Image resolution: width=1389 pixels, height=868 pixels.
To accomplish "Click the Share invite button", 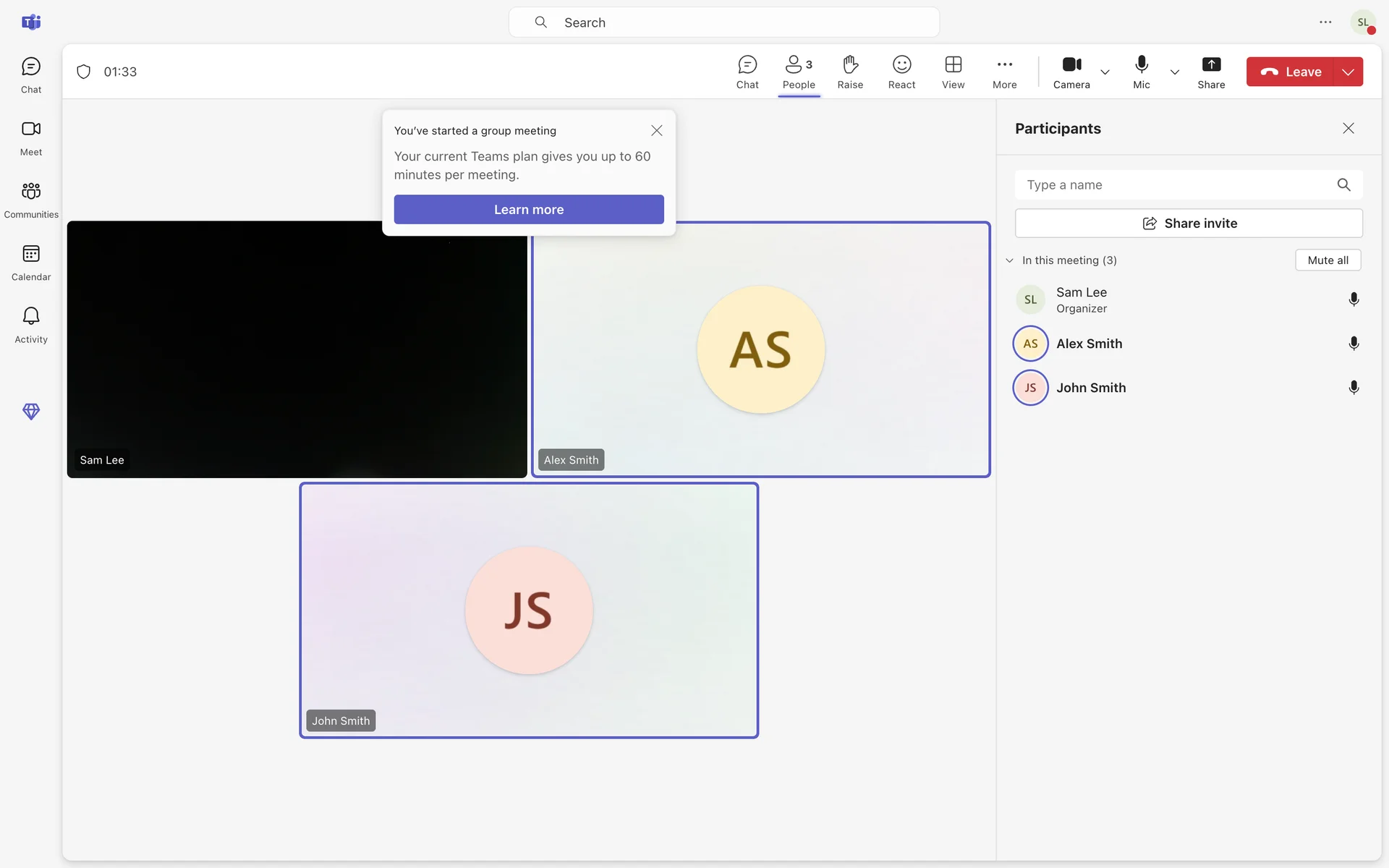I will click(1189, 224).
